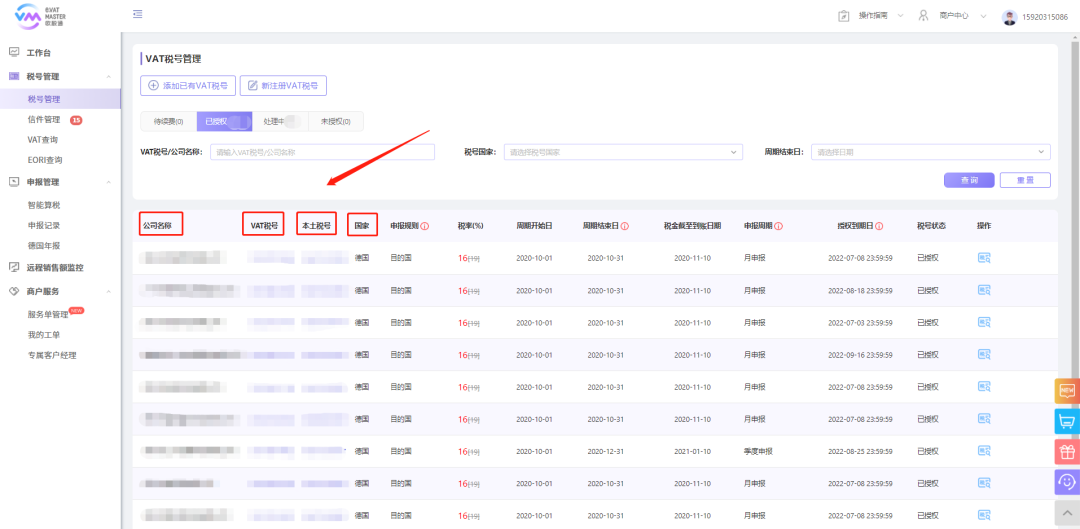Switch to the 处理中 tab
Screen dimensions: 1080x529
tap(280, 121)
